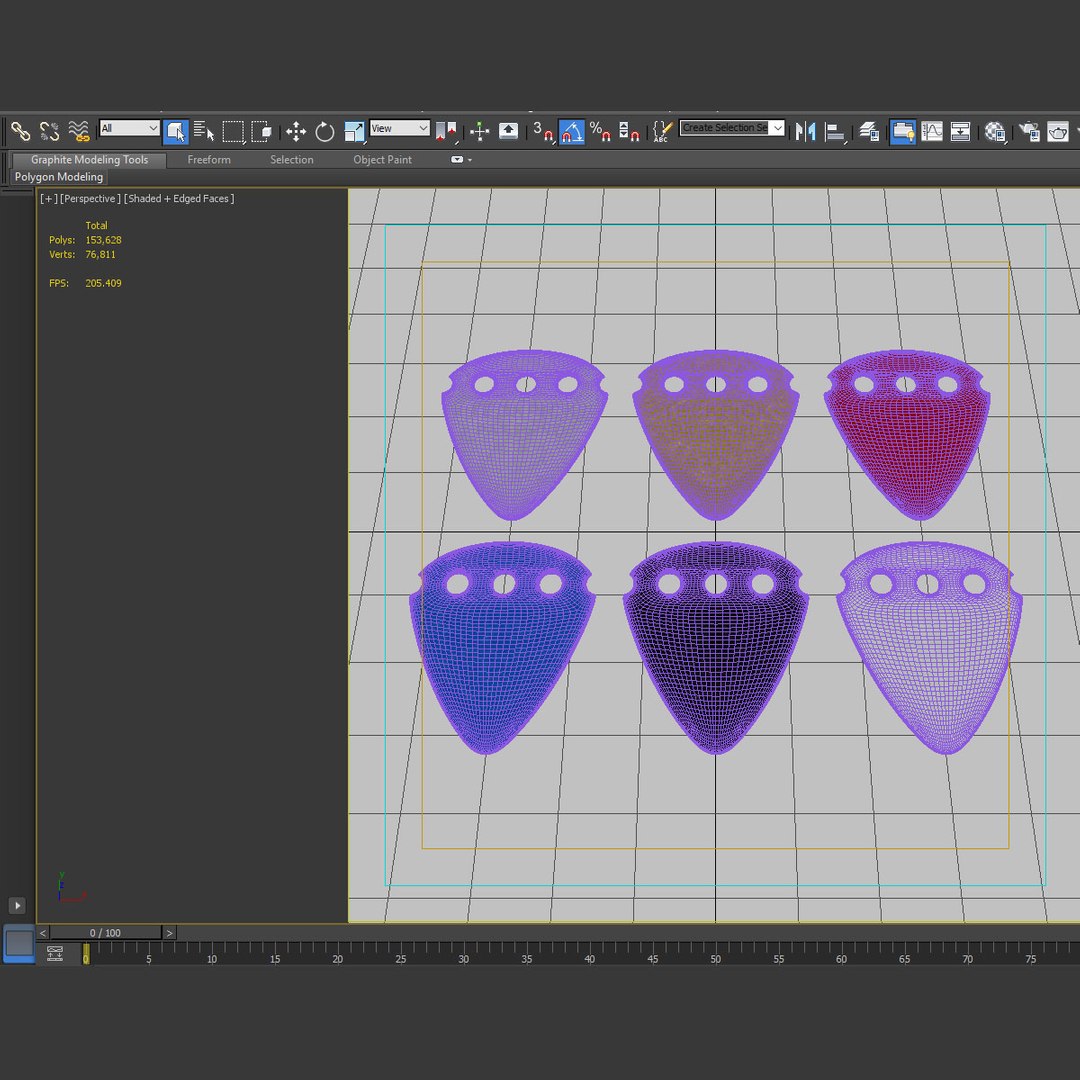Click the time slider showing 0 / 100
Image resolution: width=1080 pixels, height=1080 pixels.
105,933
